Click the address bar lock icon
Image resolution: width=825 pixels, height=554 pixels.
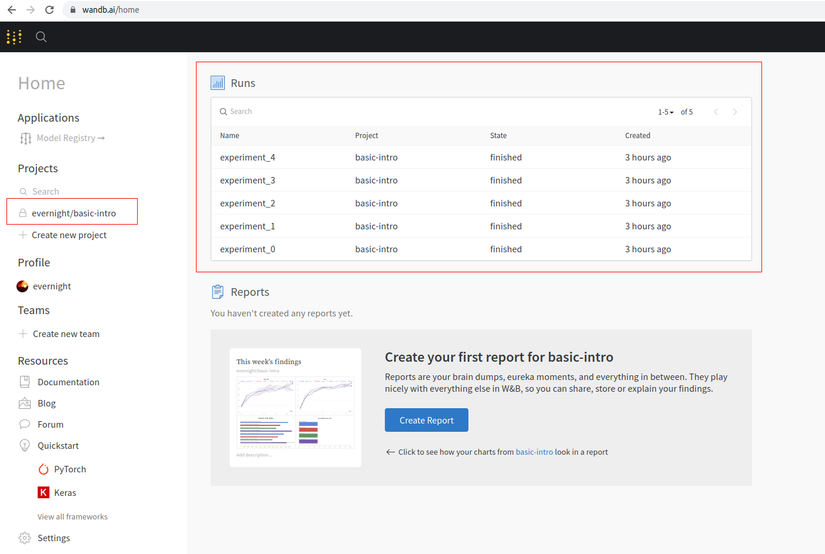[x=73, y=9]
